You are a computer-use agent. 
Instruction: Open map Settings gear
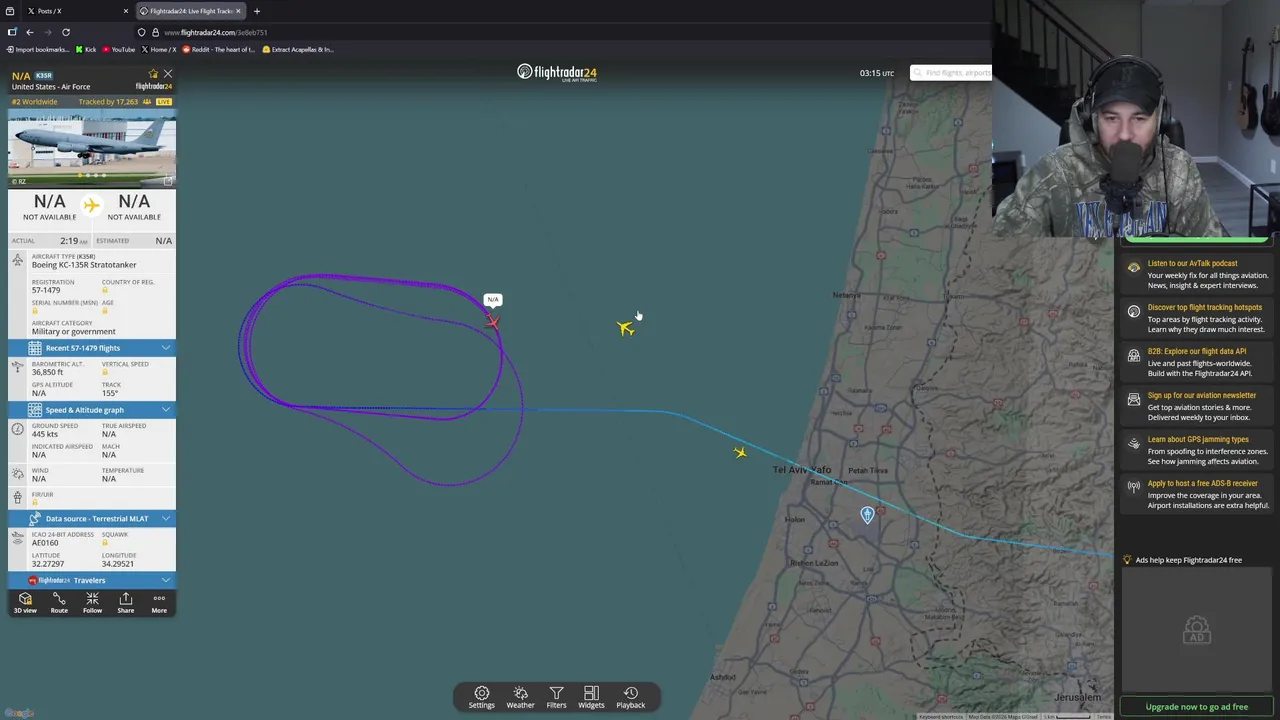(x=482, y=697)
